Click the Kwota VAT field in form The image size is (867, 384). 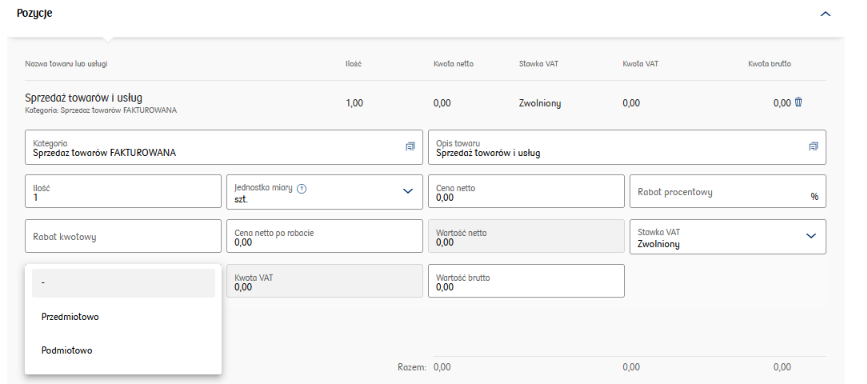click(x=325, y=281)
